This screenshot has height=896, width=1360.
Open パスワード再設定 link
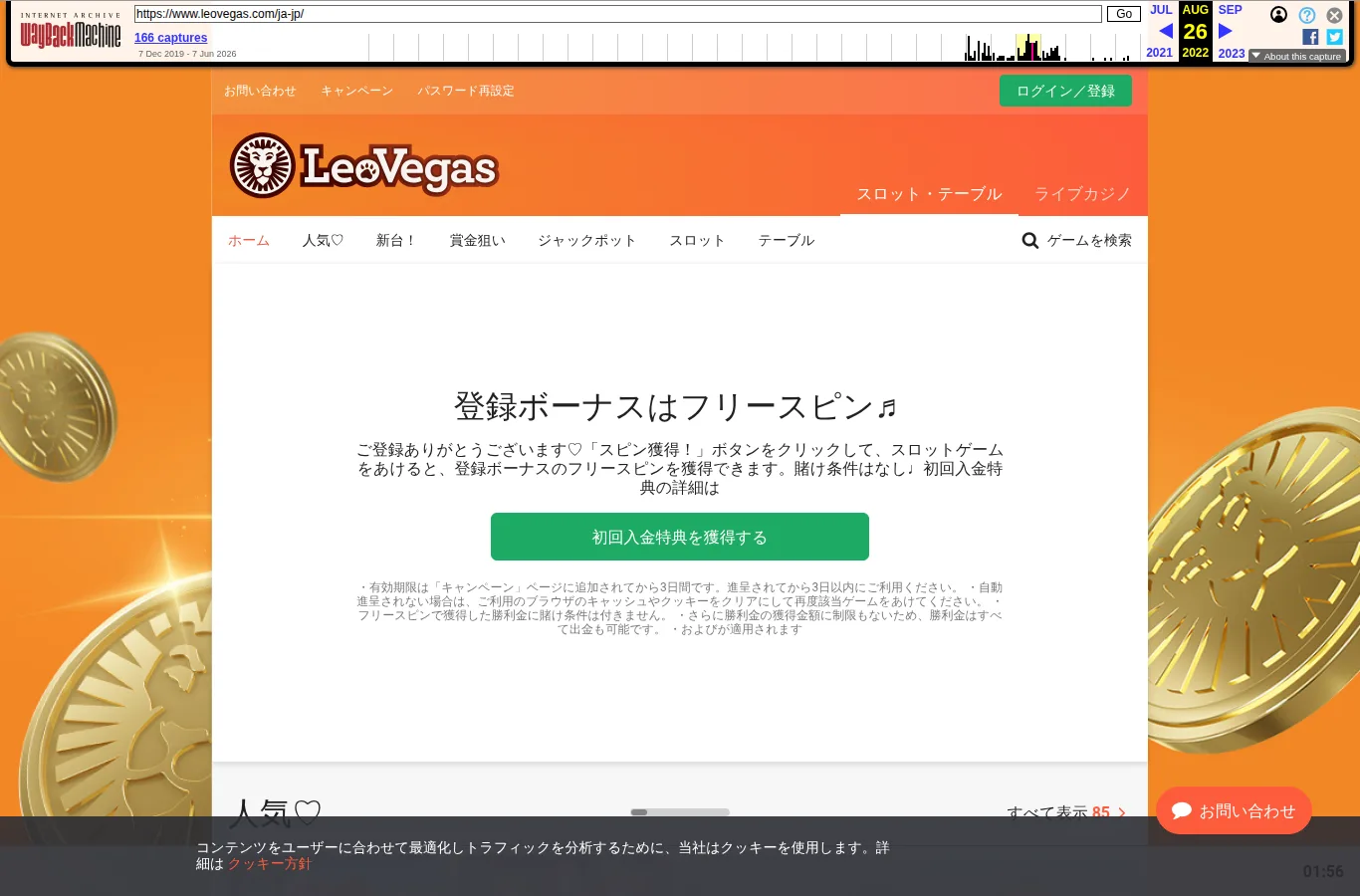pos(466,91)
